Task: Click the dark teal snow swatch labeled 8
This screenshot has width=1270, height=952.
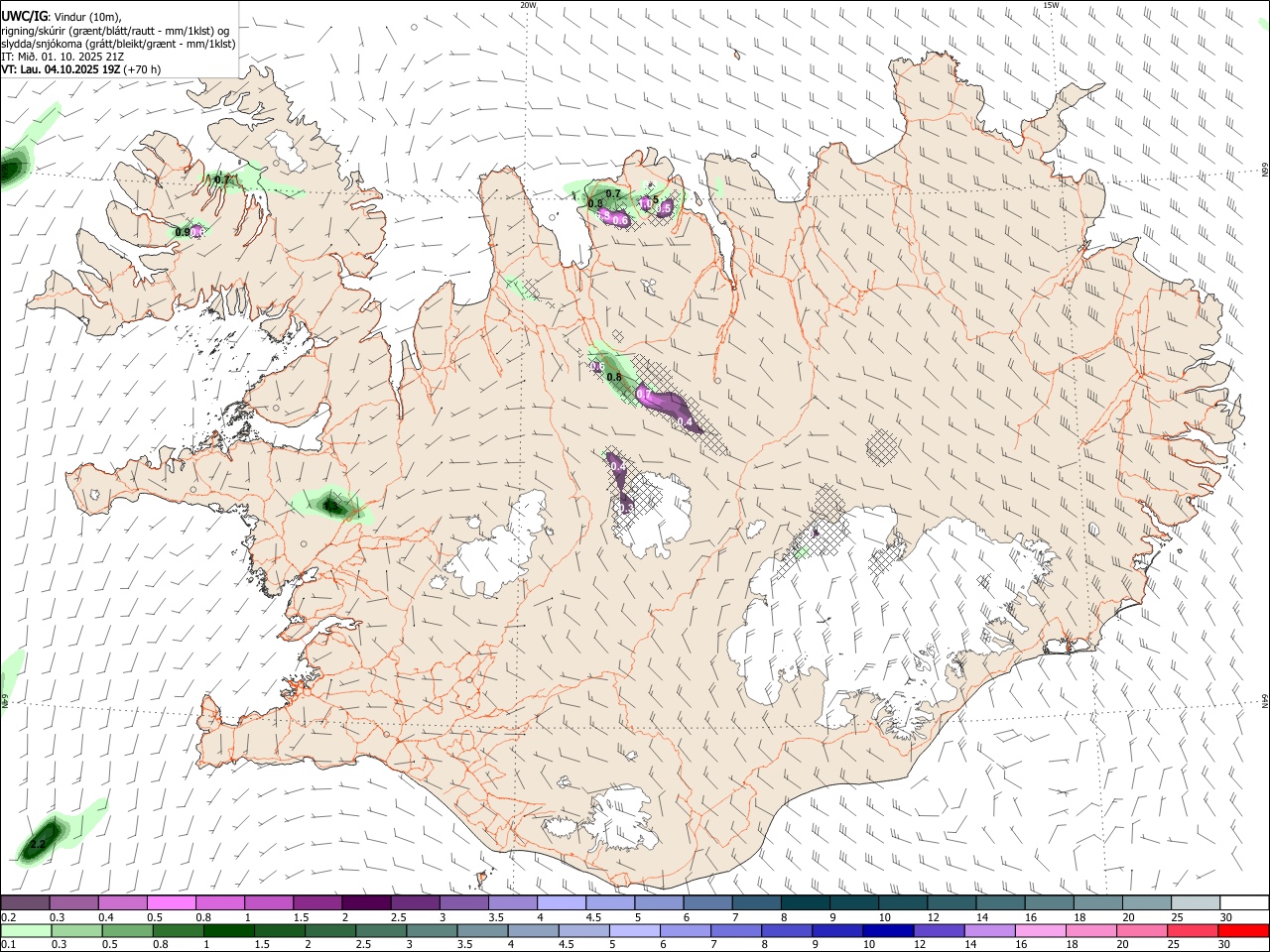Action: point(805,903)
